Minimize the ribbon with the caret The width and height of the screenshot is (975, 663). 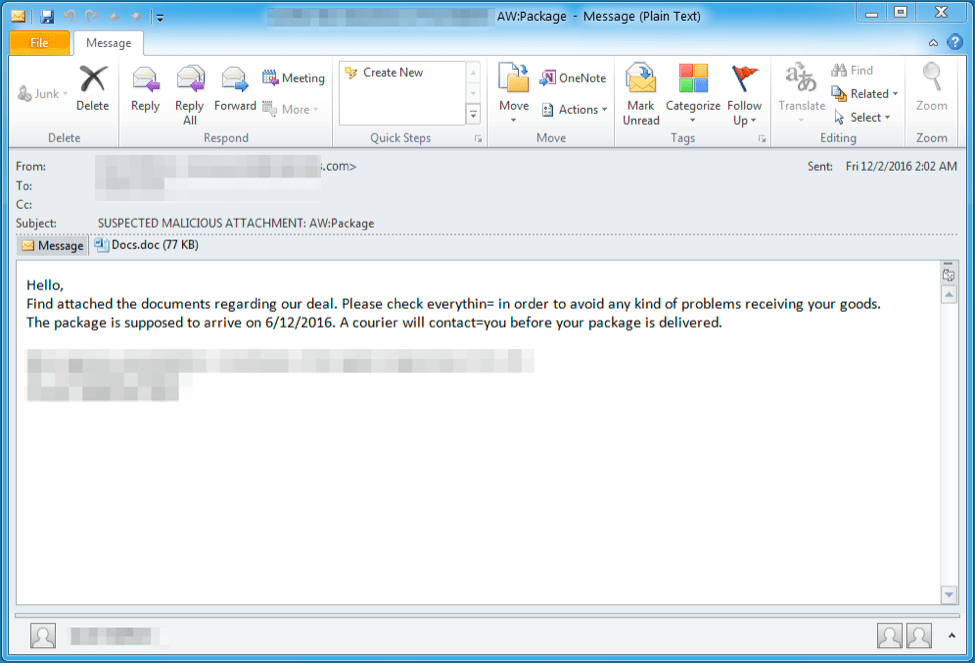pyautogui.click(x=933, y=43)
